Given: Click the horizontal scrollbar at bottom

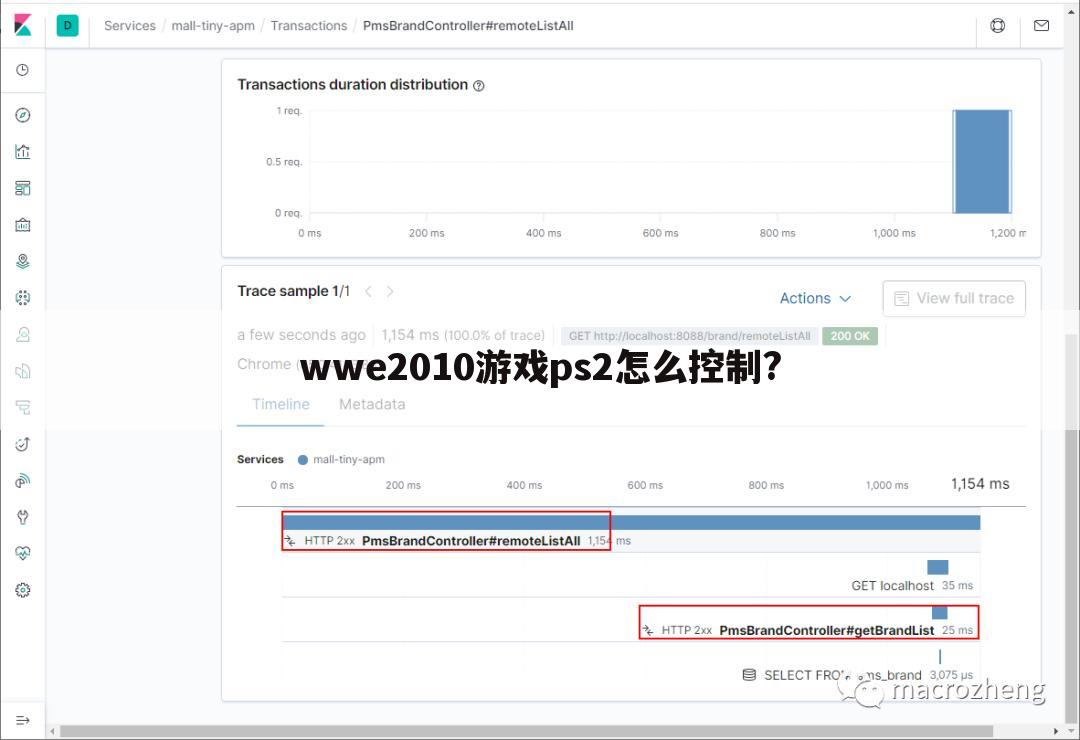Looking at the screenshot, I should click(526, 731).
